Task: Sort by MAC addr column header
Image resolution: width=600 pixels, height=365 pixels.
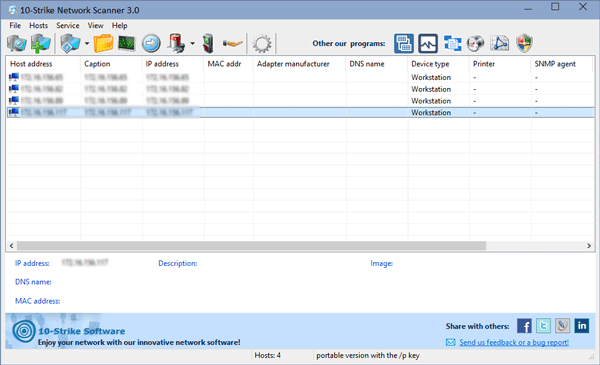Action: (228, 64)
